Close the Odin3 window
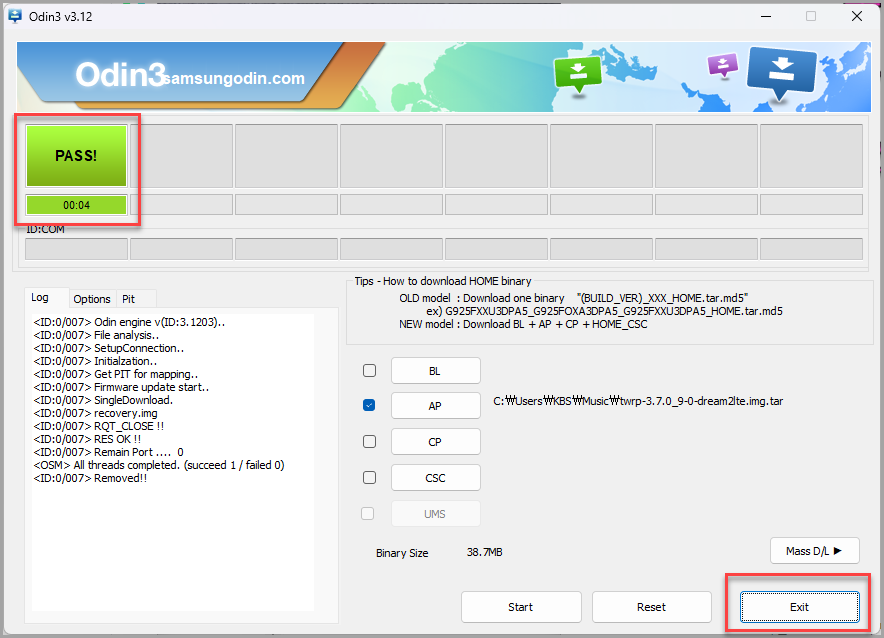 coord(857,16)
